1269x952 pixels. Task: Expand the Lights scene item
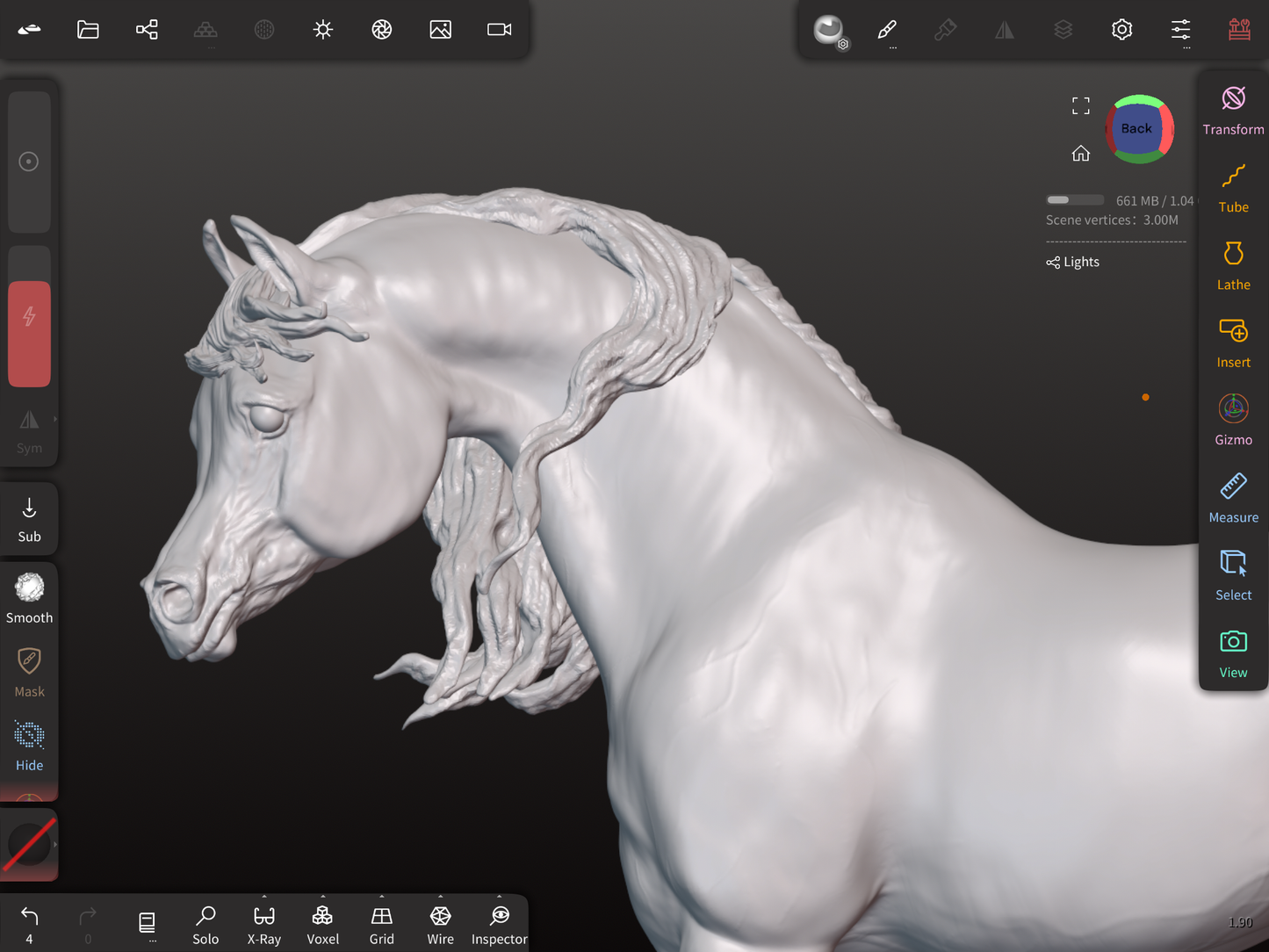coord(1073,262)
